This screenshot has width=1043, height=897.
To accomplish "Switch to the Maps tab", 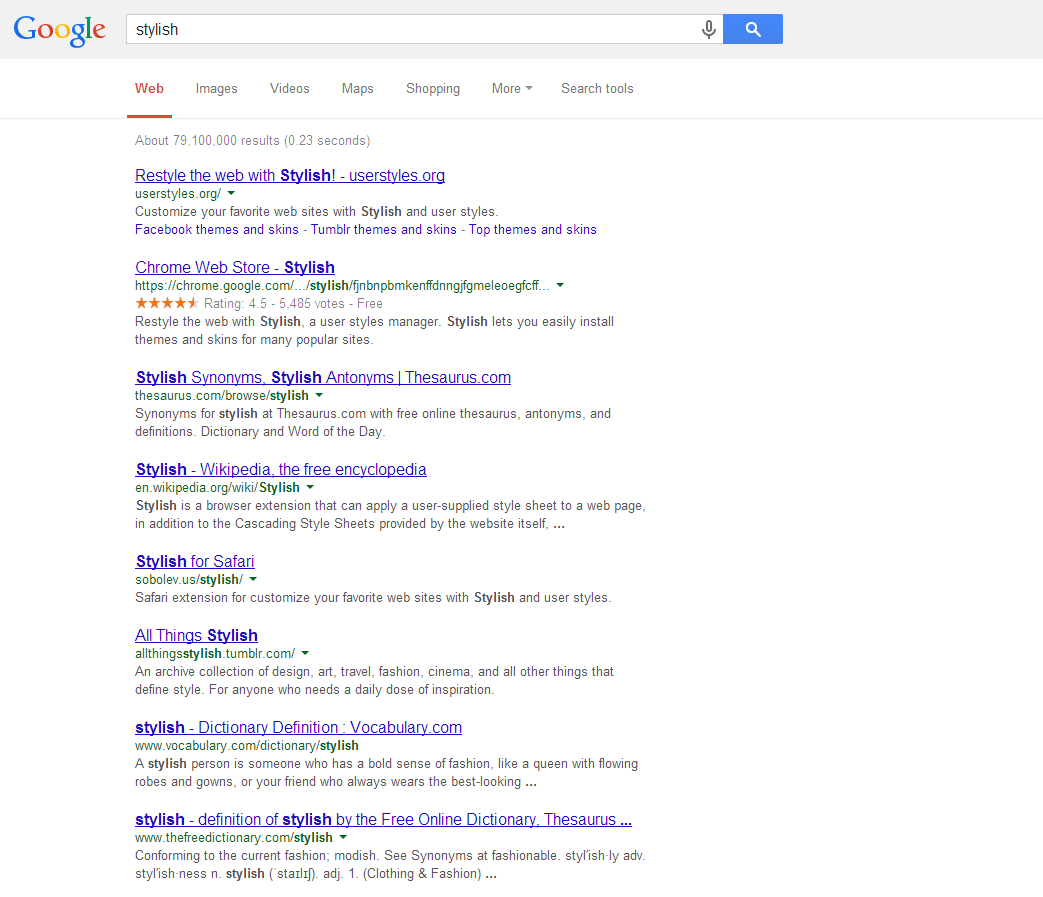I will click(x=357, y=88).
